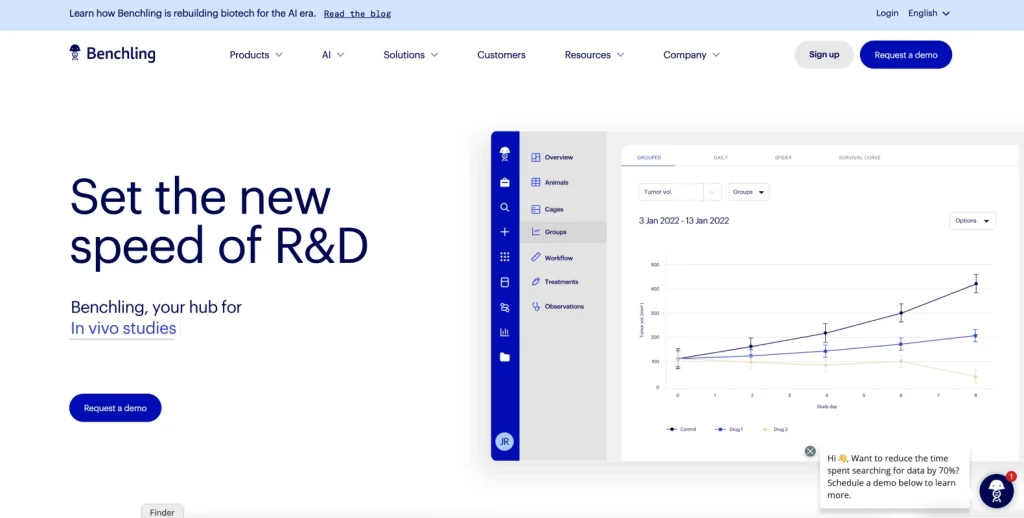Screen dimensions: 1024x518
Task: Click the magnifier search icon in sidebar
Action: (x=505, y=208)
